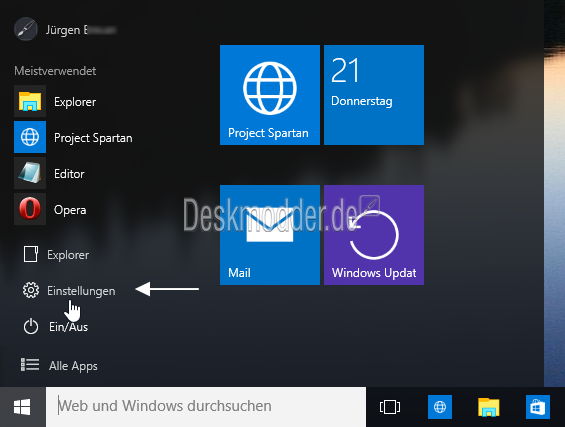Viewport: 565px width, 427px height.
Task: Click the red Opera icon
Action: click(30, 209)
